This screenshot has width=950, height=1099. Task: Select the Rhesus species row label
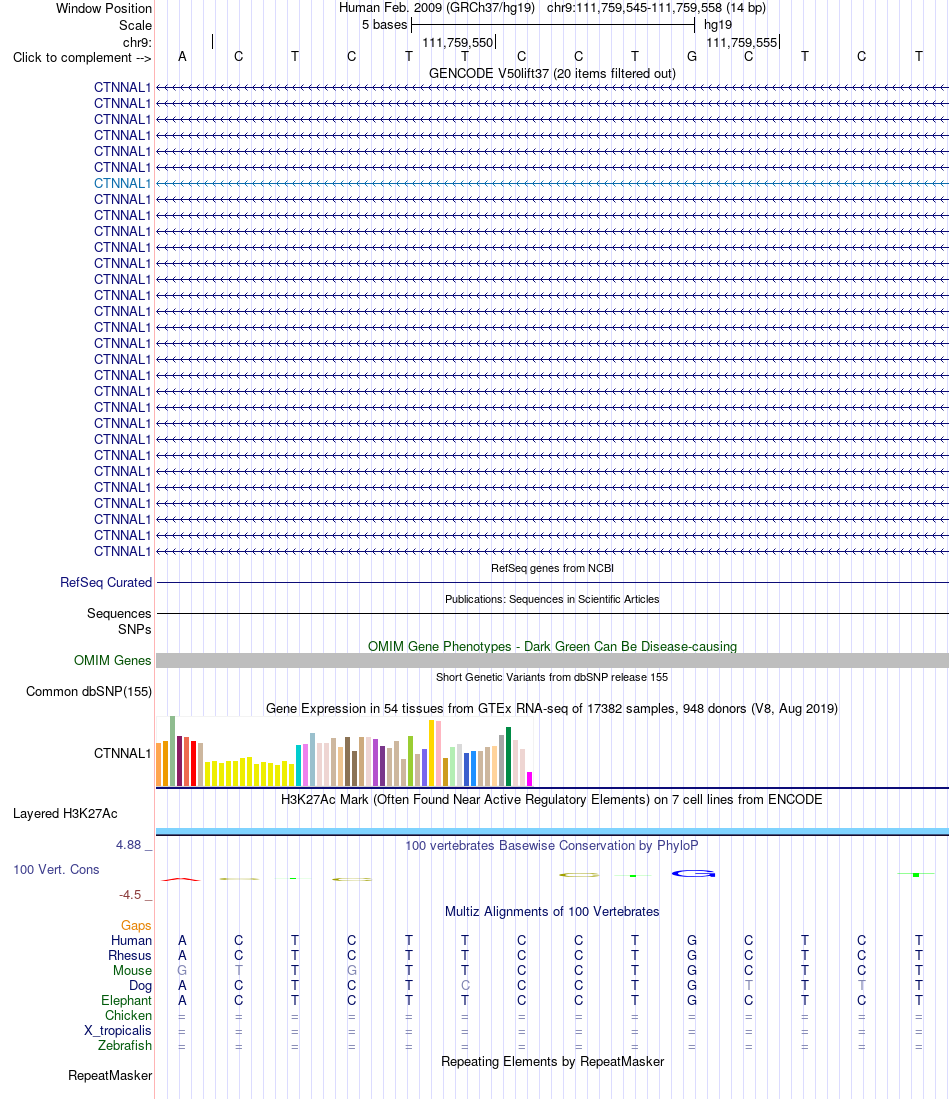130,955
